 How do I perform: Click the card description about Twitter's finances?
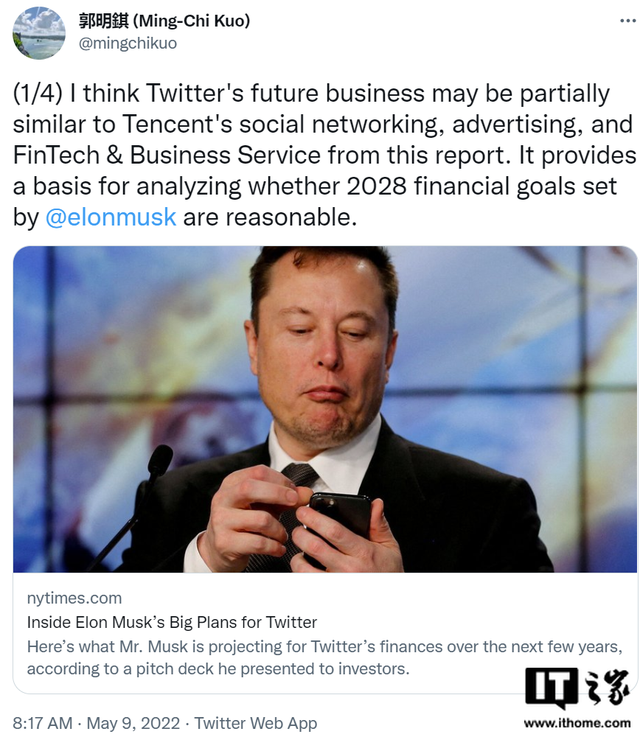click(325, 658)
